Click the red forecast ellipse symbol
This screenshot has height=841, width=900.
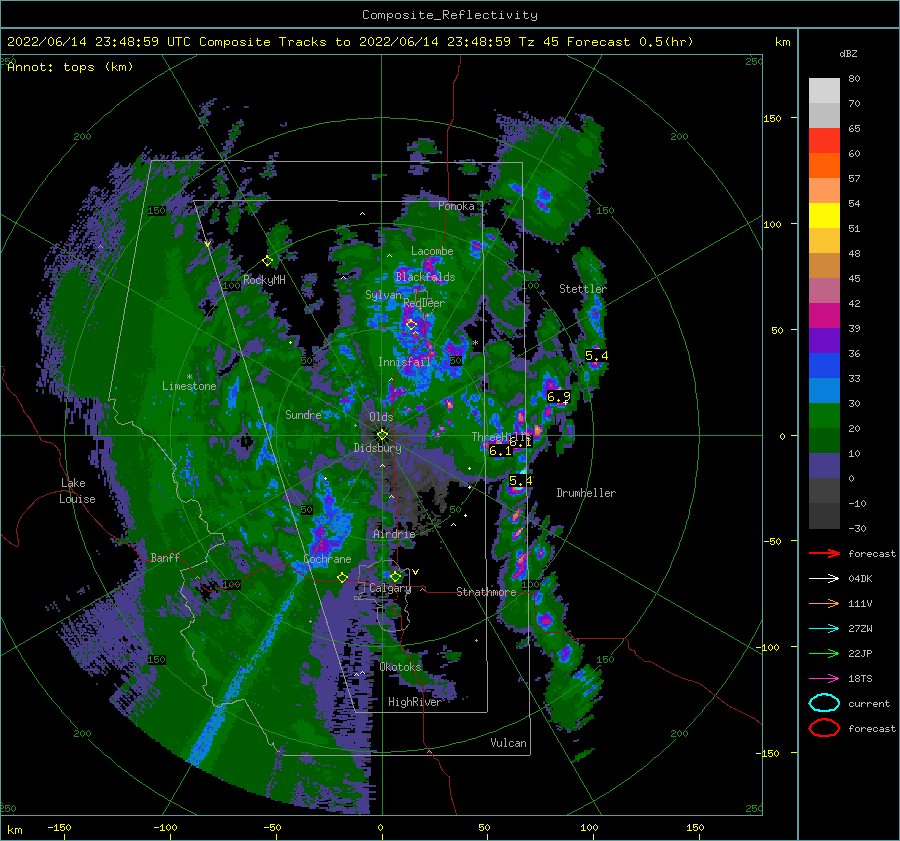pyautogui.click(x=824, y=728)
